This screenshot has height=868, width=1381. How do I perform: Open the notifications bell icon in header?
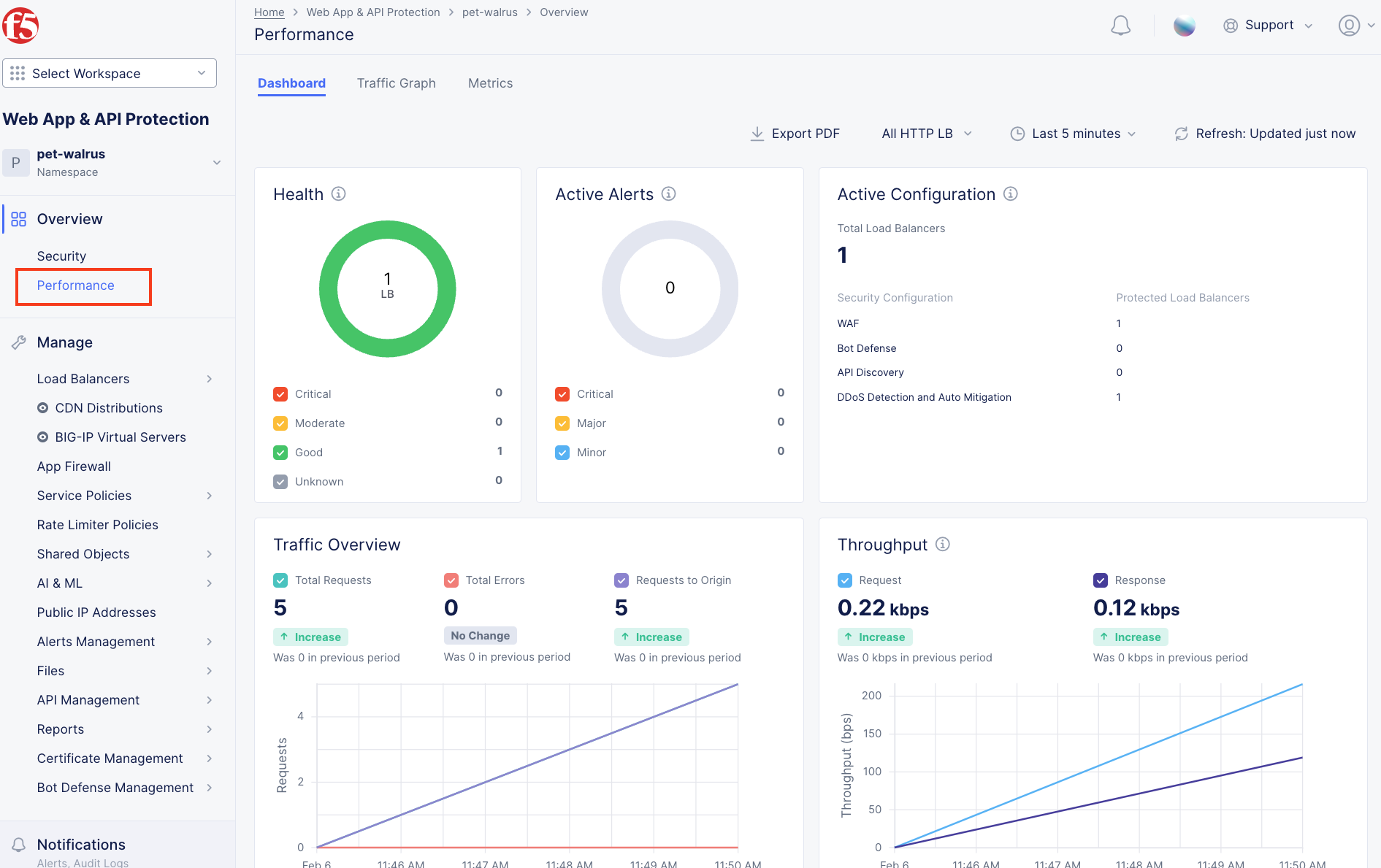[x=1120, y=26]
